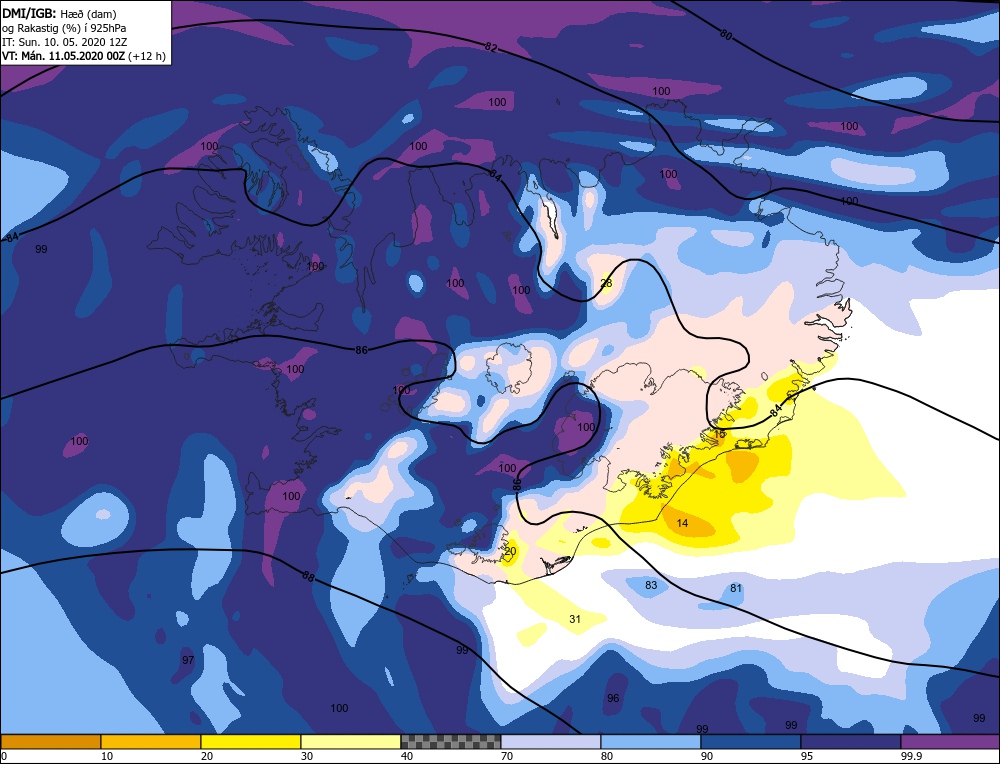Click the humidity value '97' on the map
This screenshot has height=764, width=1000.
point(188,659)
